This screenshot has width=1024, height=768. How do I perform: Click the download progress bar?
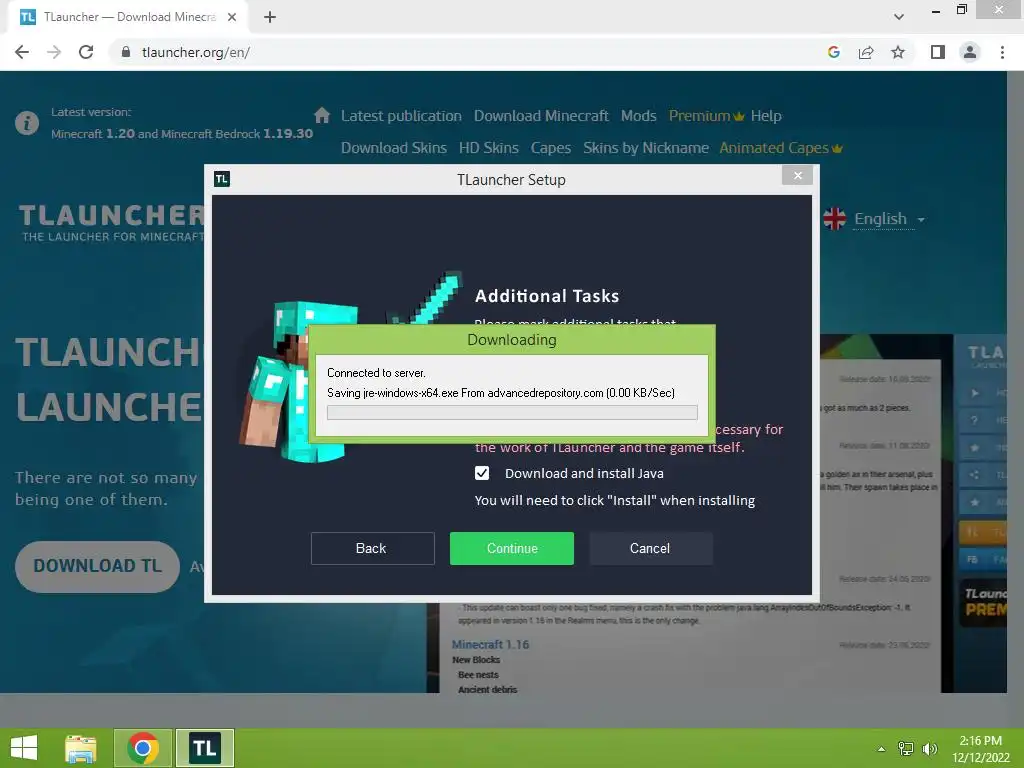click(512, 412)
